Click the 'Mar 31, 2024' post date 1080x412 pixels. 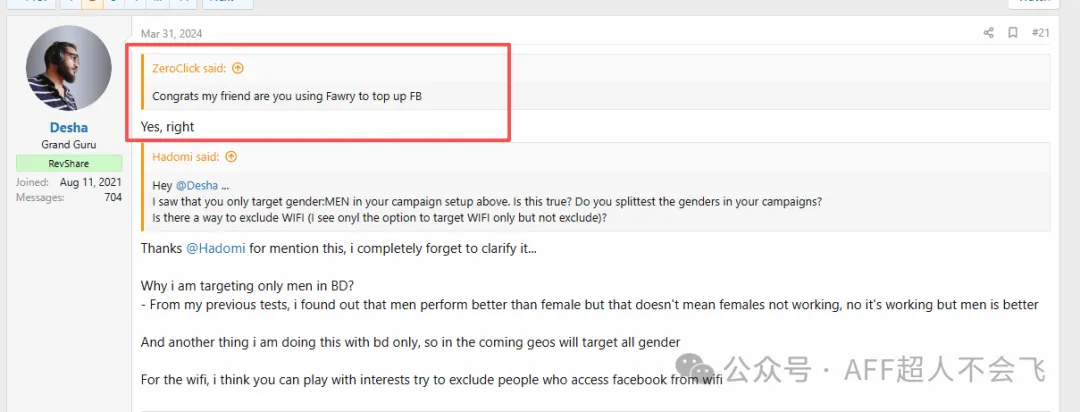[171, 34]
